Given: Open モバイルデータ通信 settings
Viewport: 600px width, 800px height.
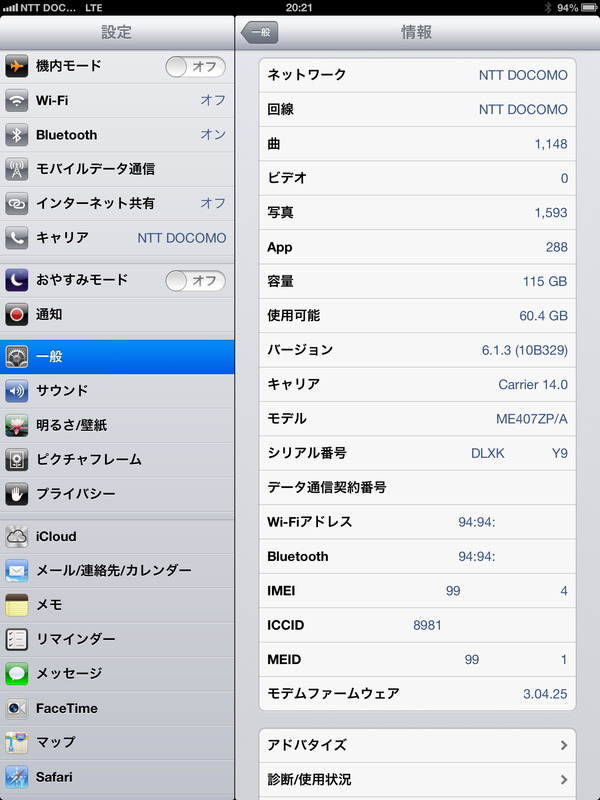Looking at the screenshot, I should pyautogui.click(x=117, y=169).
